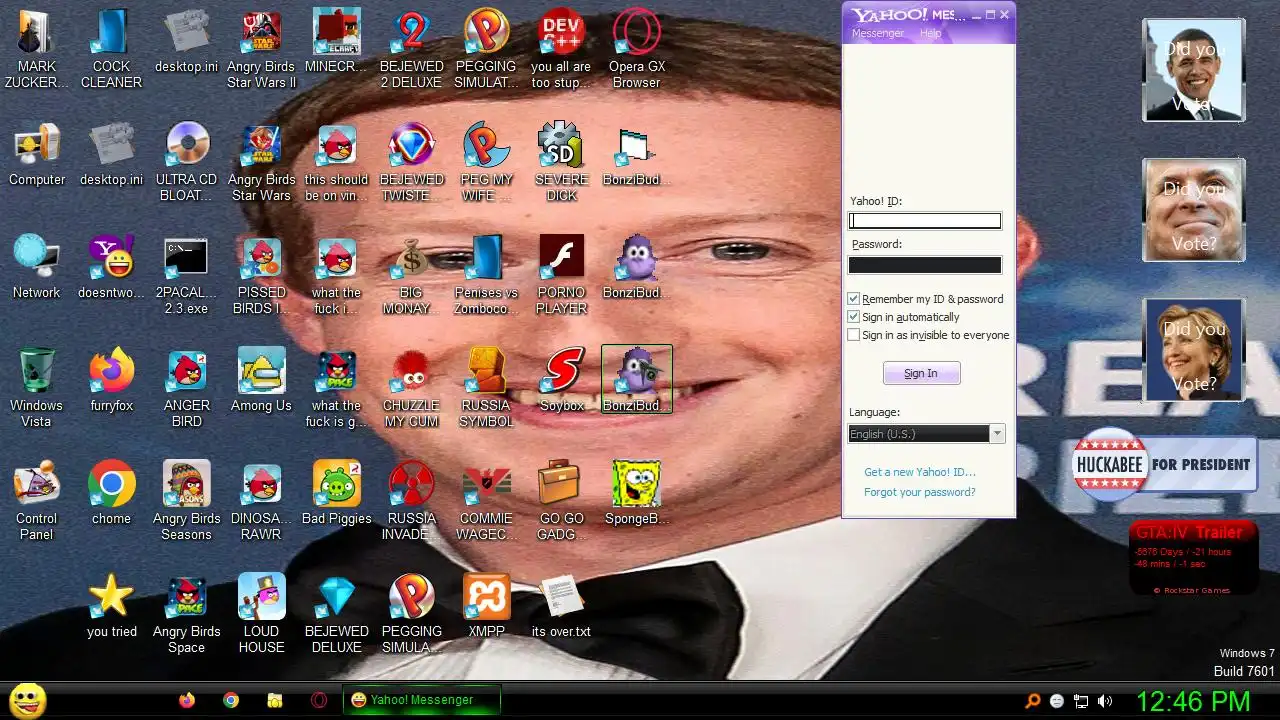This screenshot has height=720, width=1280.
Task: Launch the XMPP desktop shortcut
Action: [487, 606]
